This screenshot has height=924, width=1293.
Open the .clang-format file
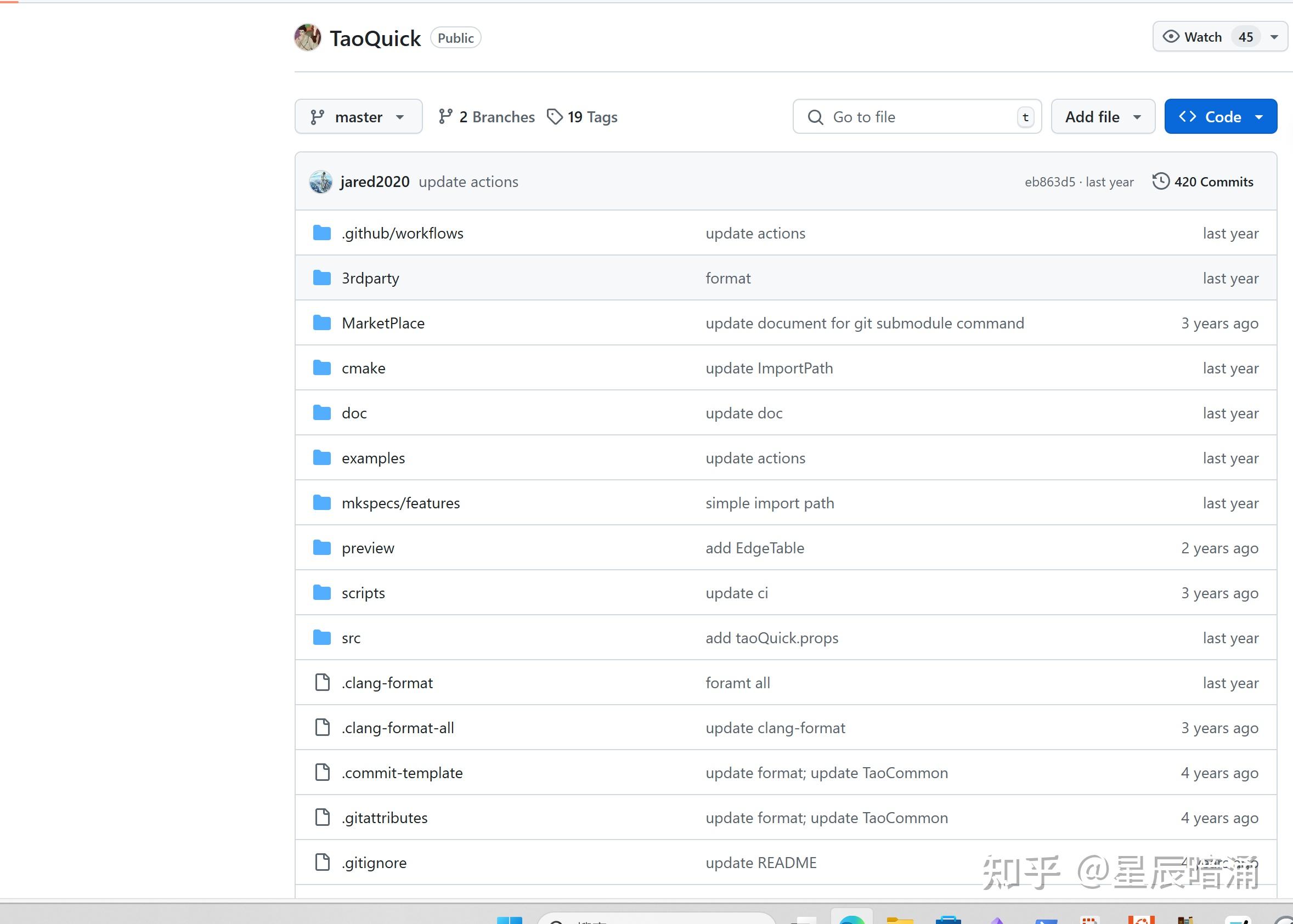pos(387,683)
